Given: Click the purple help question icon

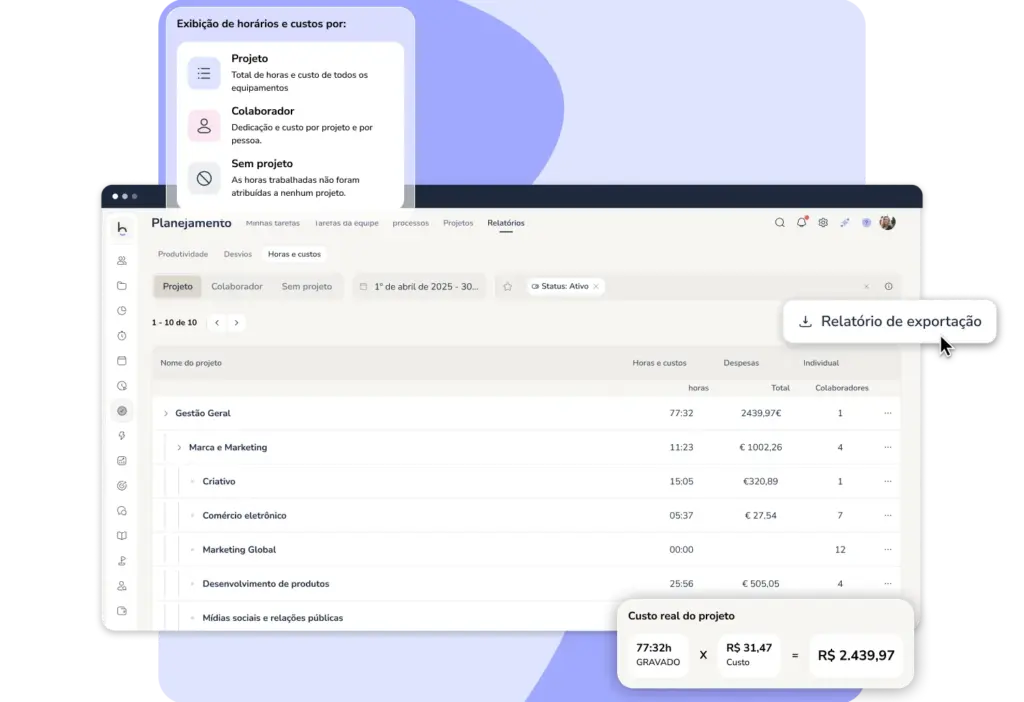Looking at the screenshot, I should (866, 223).
